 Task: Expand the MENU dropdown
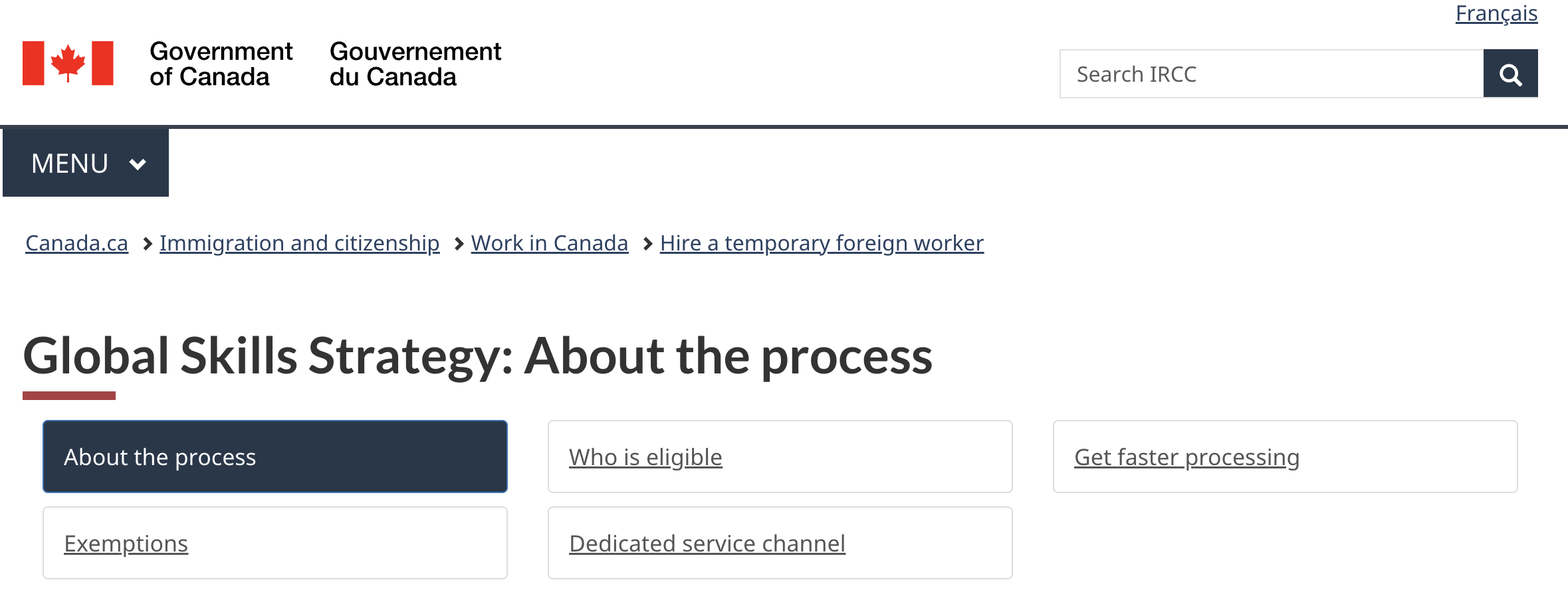click(86, 163)
